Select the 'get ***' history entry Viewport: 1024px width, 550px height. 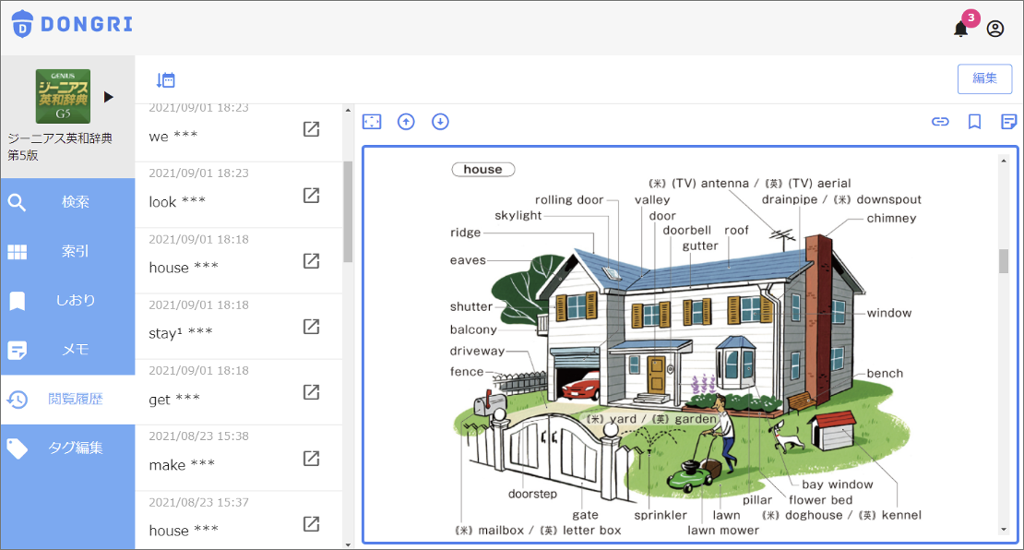[238, 392]
